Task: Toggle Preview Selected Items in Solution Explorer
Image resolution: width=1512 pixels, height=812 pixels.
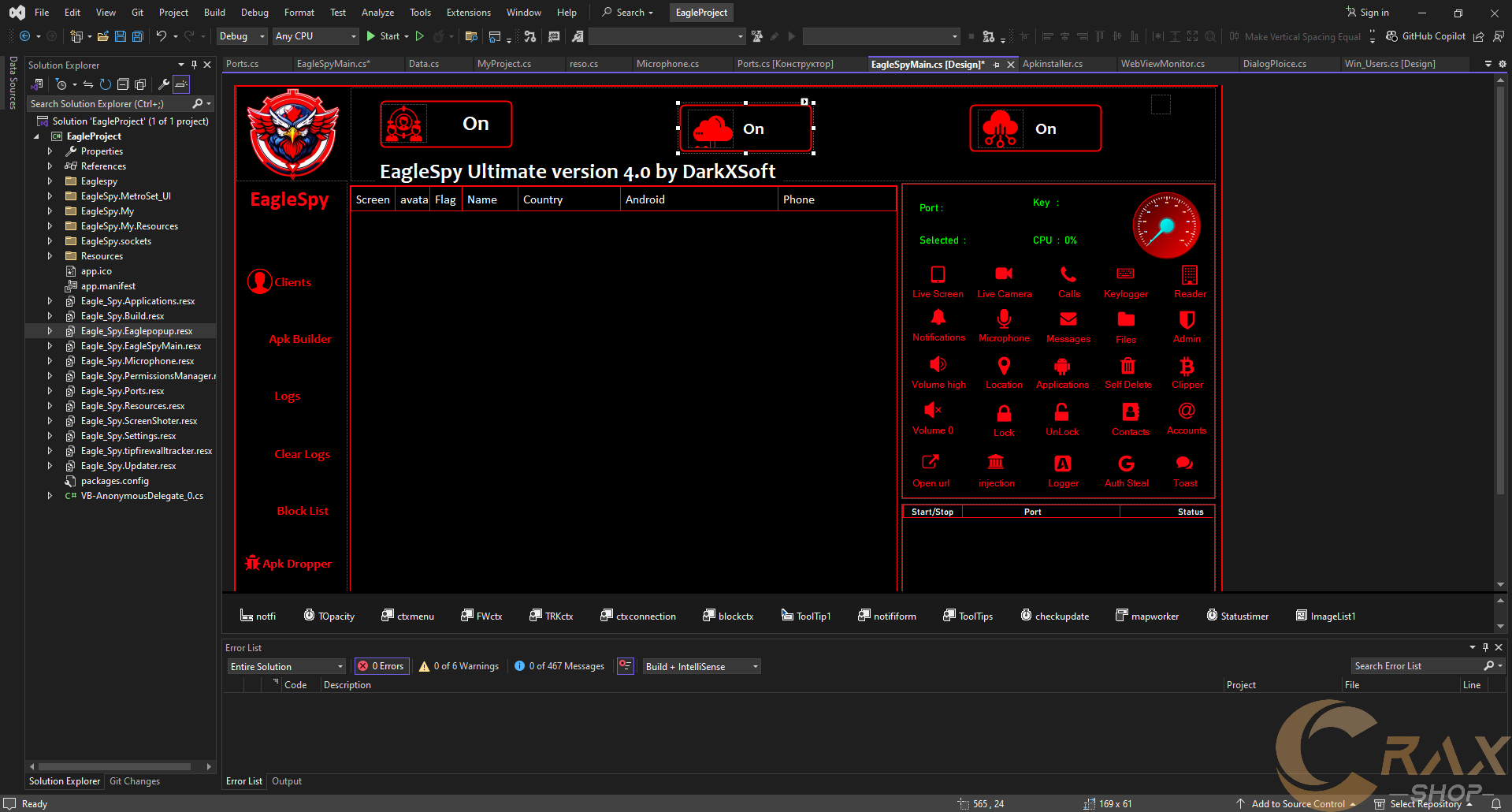Action: 181,84
